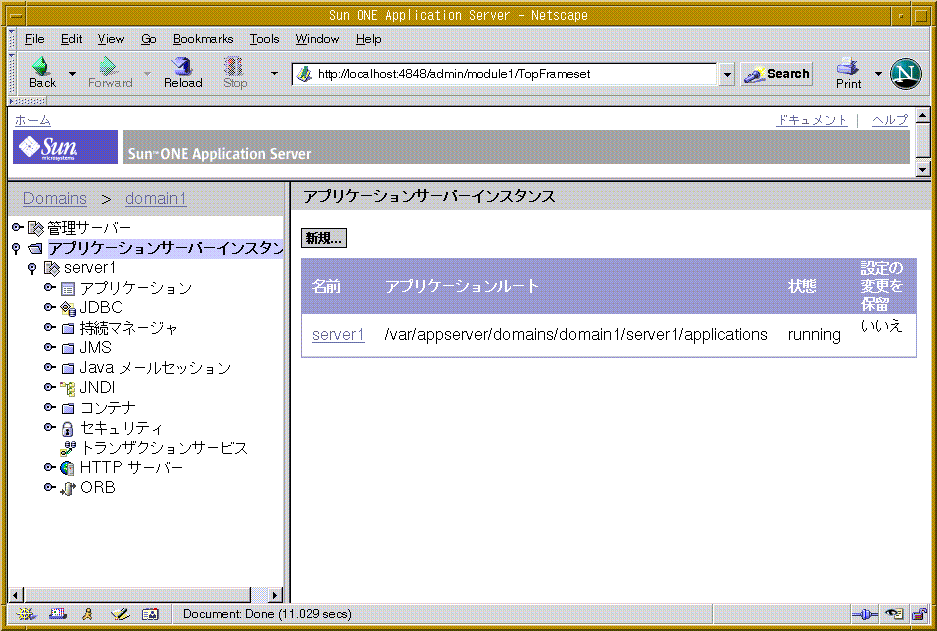Image resolution: width=937 pixels, height=631 pixels.
Task: Open the ヘルプ link
Action: pos(890,120)
